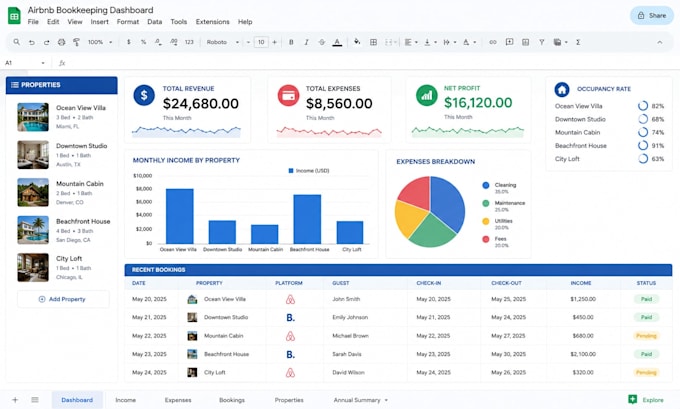Open the functions sigma menu

(578, 42)
